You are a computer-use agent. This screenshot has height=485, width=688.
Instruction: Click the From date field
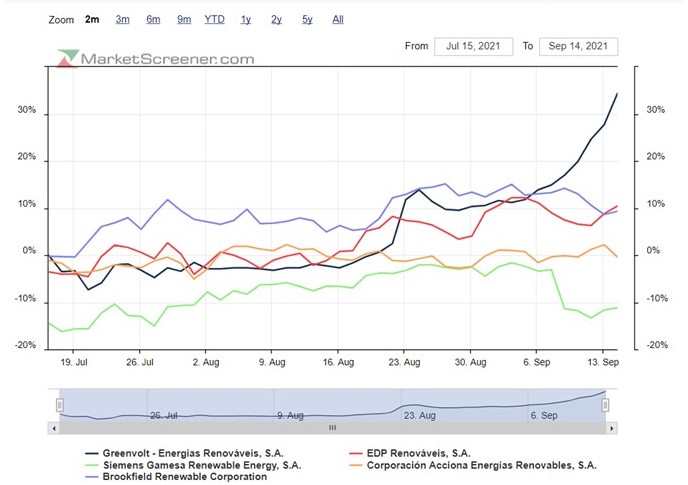coord(473,47)
